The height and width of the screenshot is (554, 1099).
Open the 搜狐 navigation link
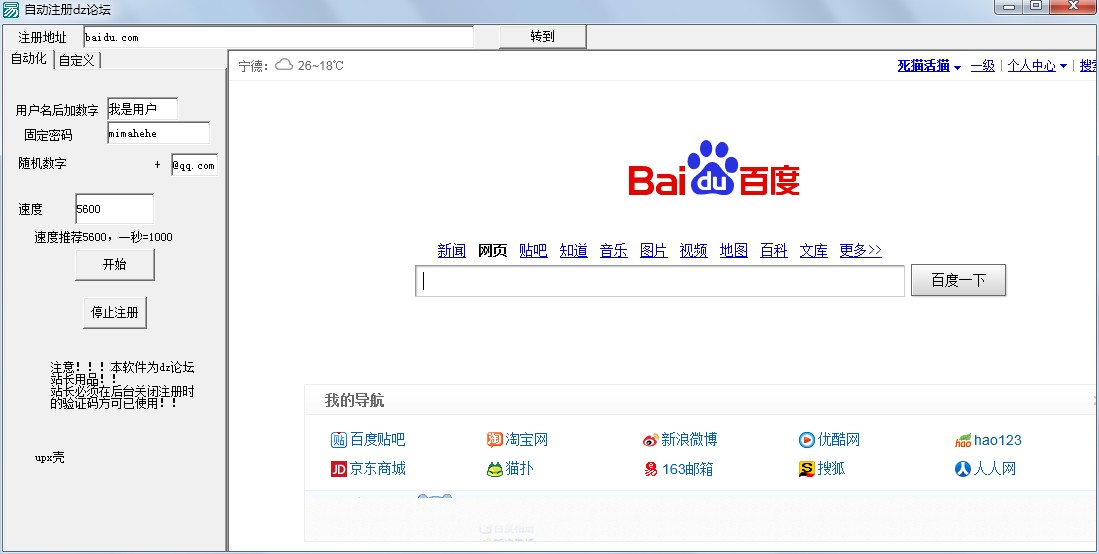[831, 468]
